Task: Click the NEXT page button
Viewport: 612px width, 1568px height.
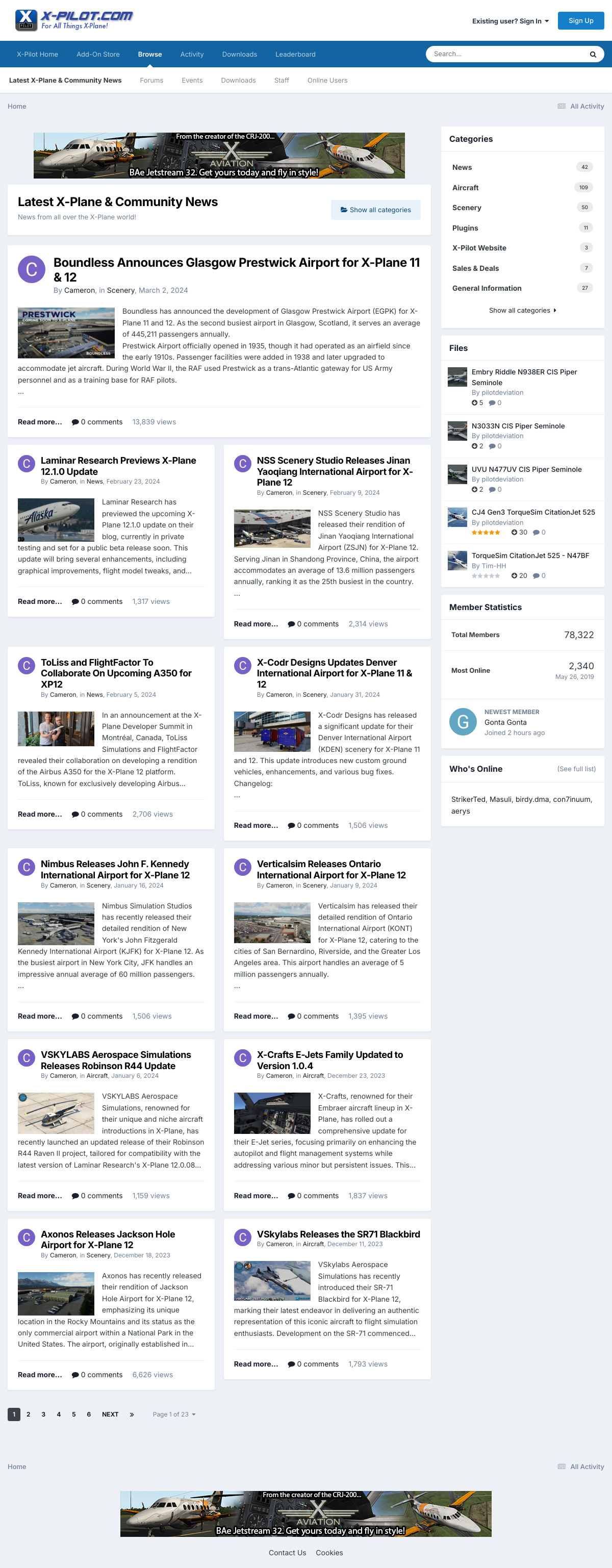Action: tap(110, 1414)
